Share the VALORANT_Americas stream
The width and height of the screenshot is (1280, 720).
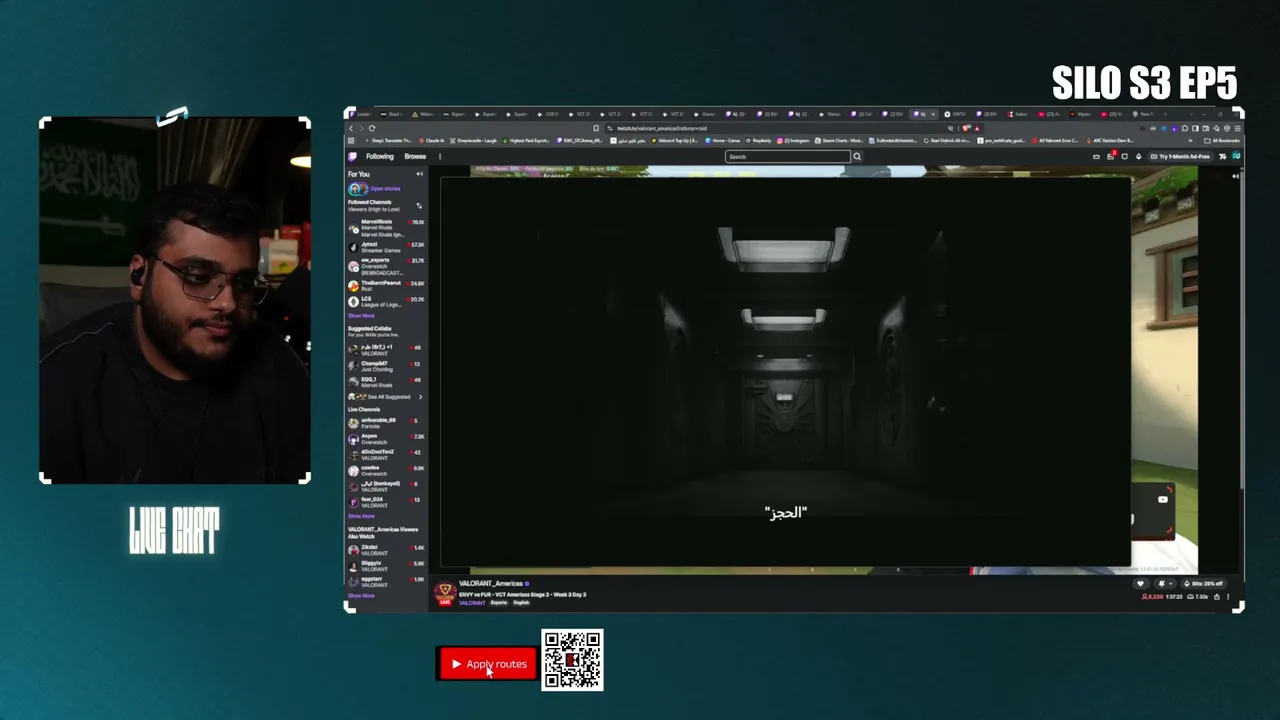(x=1216, y=597)
